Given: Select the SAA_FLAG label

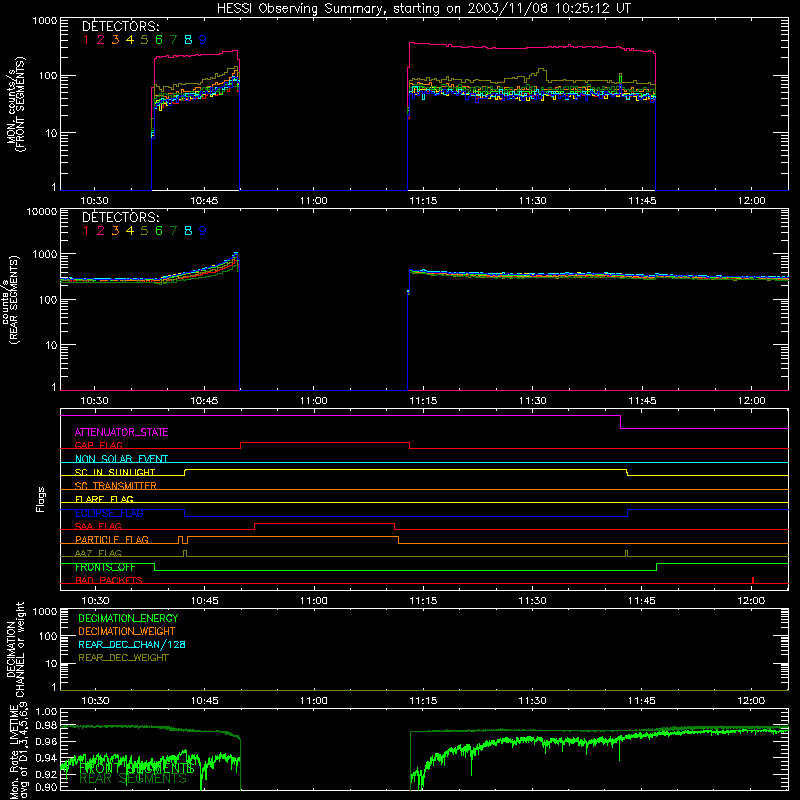Looking at the screenshot, I should point(98,527).
